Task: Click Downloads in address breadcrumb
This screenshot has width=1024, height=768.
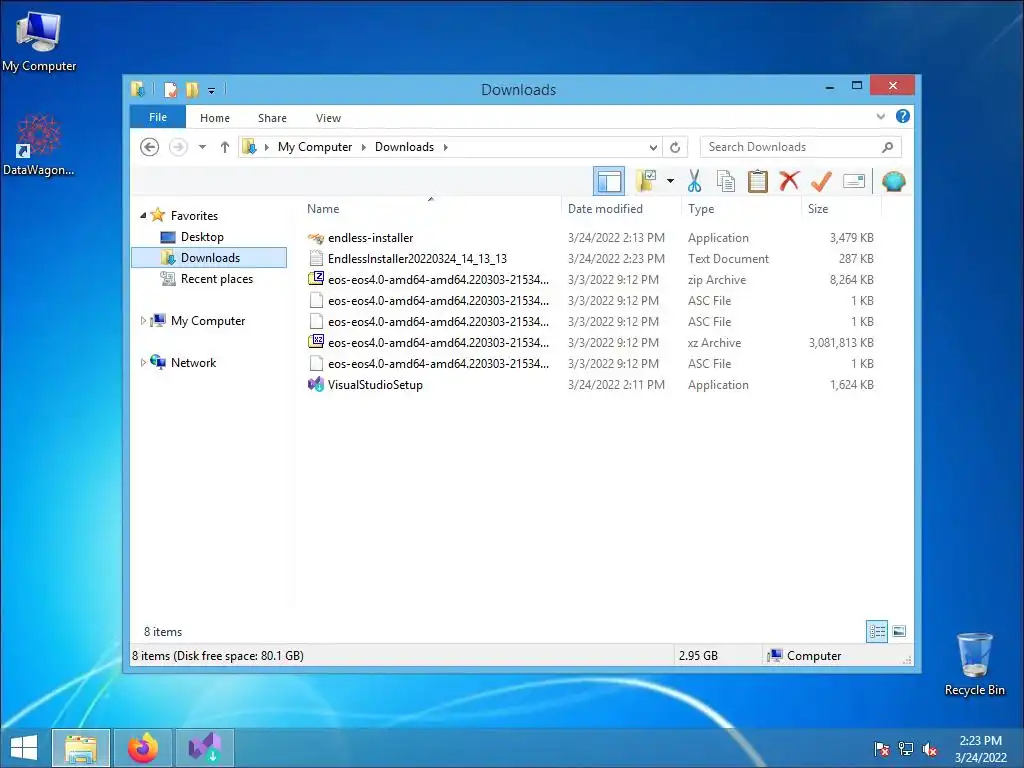Action: pos(404,147)
